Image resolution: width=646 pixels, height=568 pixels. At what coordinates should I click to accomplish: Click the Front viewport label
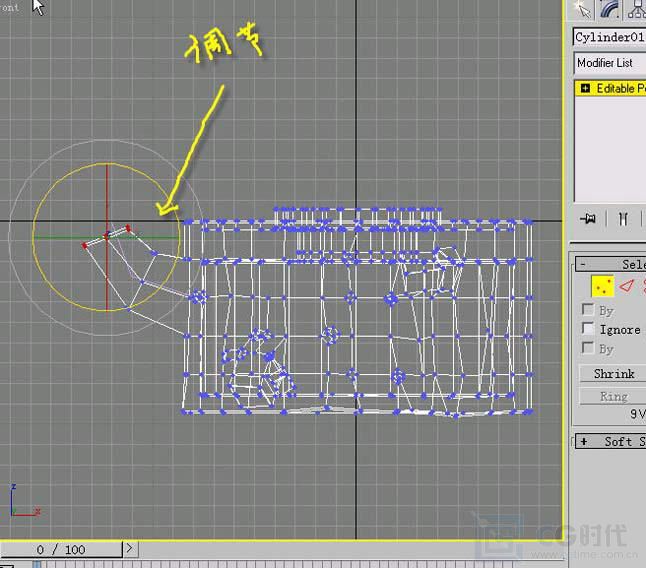point(9,7)
